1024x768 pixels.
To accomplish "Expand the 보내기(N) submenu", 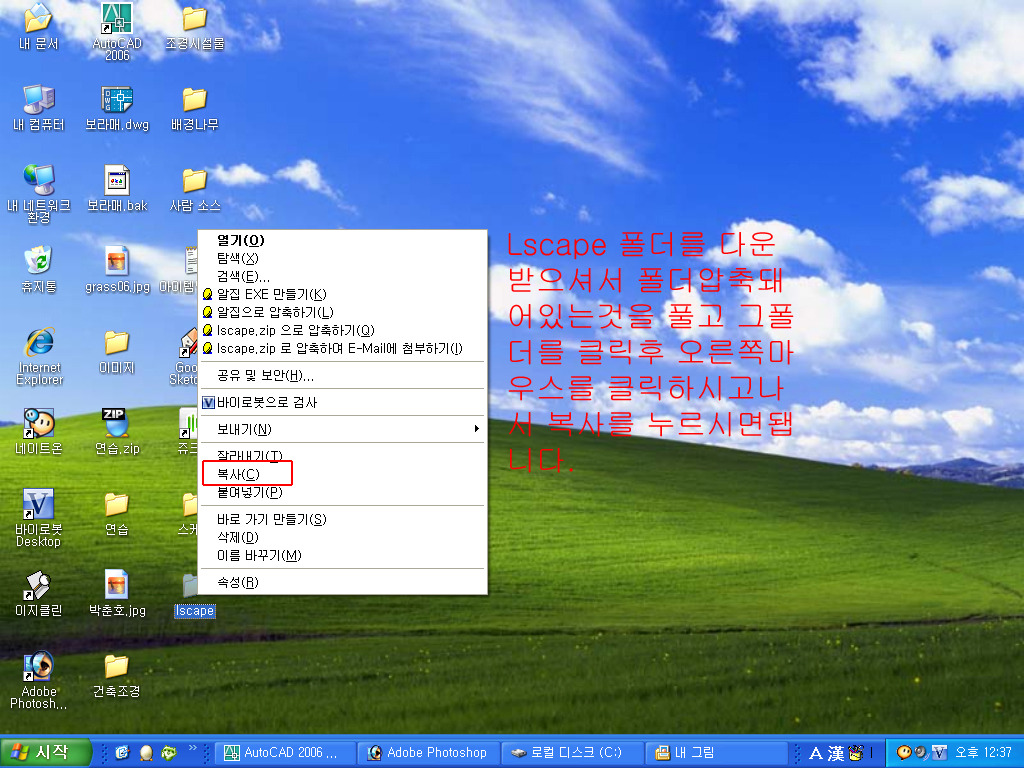I will (343, 429).
